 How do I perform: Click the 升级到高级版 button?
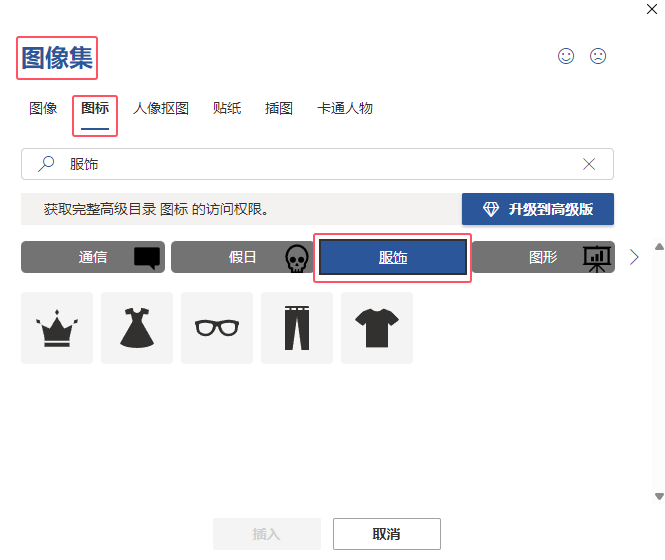(538, 209)
